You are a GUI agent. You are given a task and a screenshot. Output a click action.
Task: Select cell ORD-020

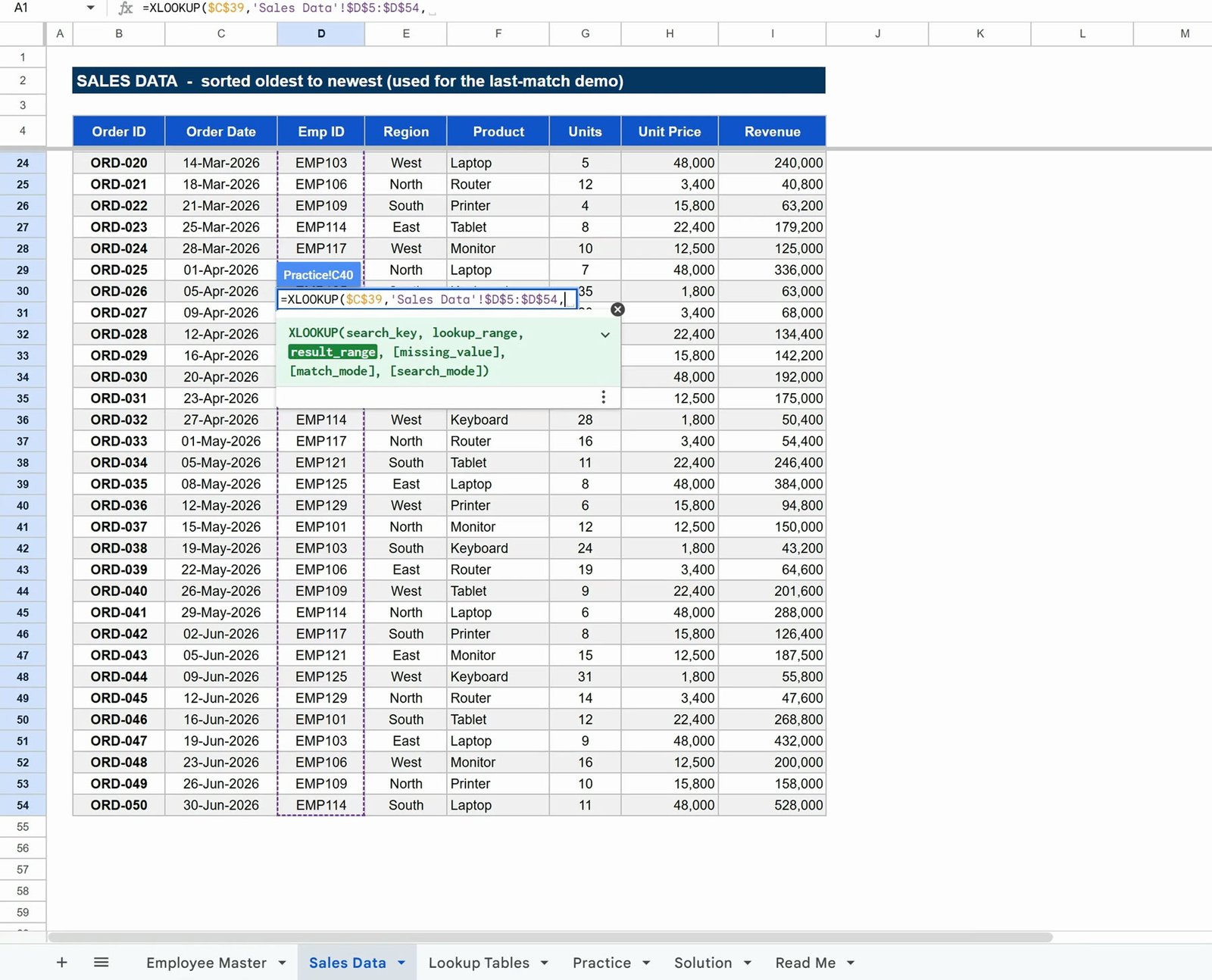[x=119, y=163]
